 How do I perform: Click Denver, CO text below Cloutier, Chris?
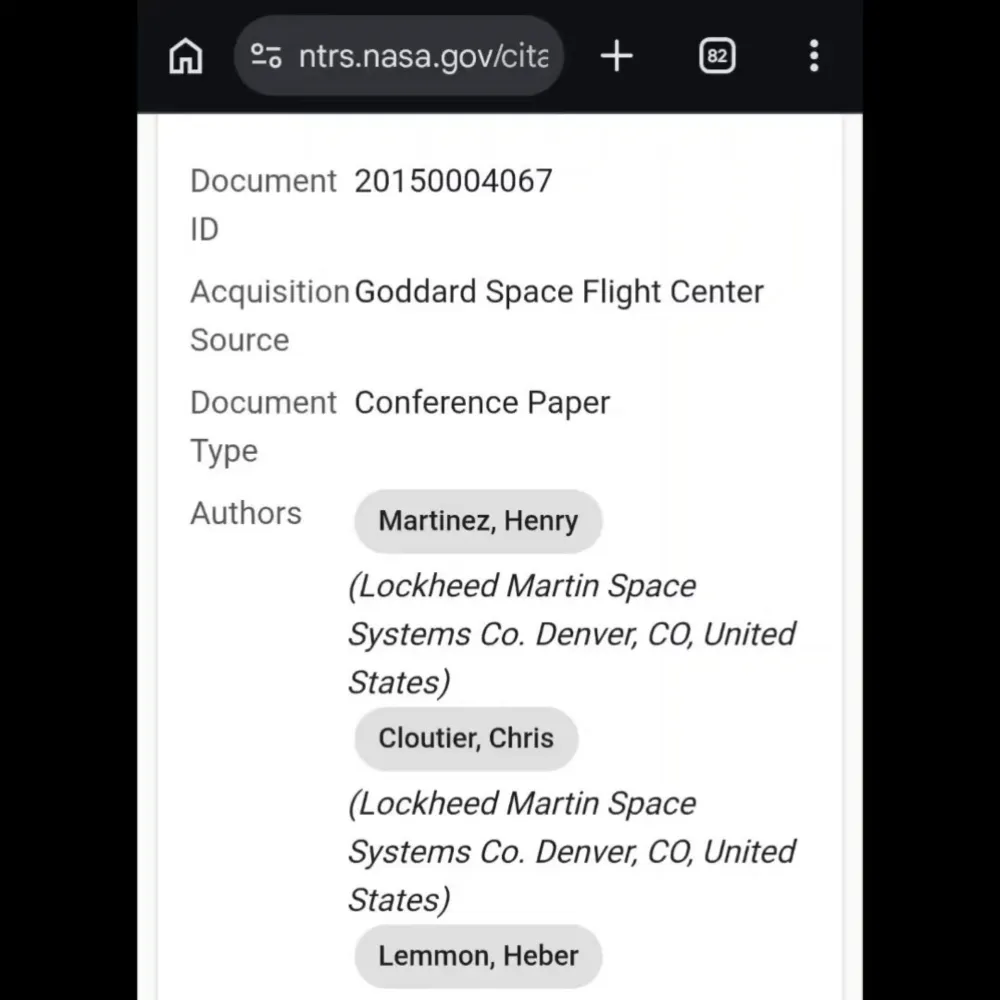coord(614,852)
